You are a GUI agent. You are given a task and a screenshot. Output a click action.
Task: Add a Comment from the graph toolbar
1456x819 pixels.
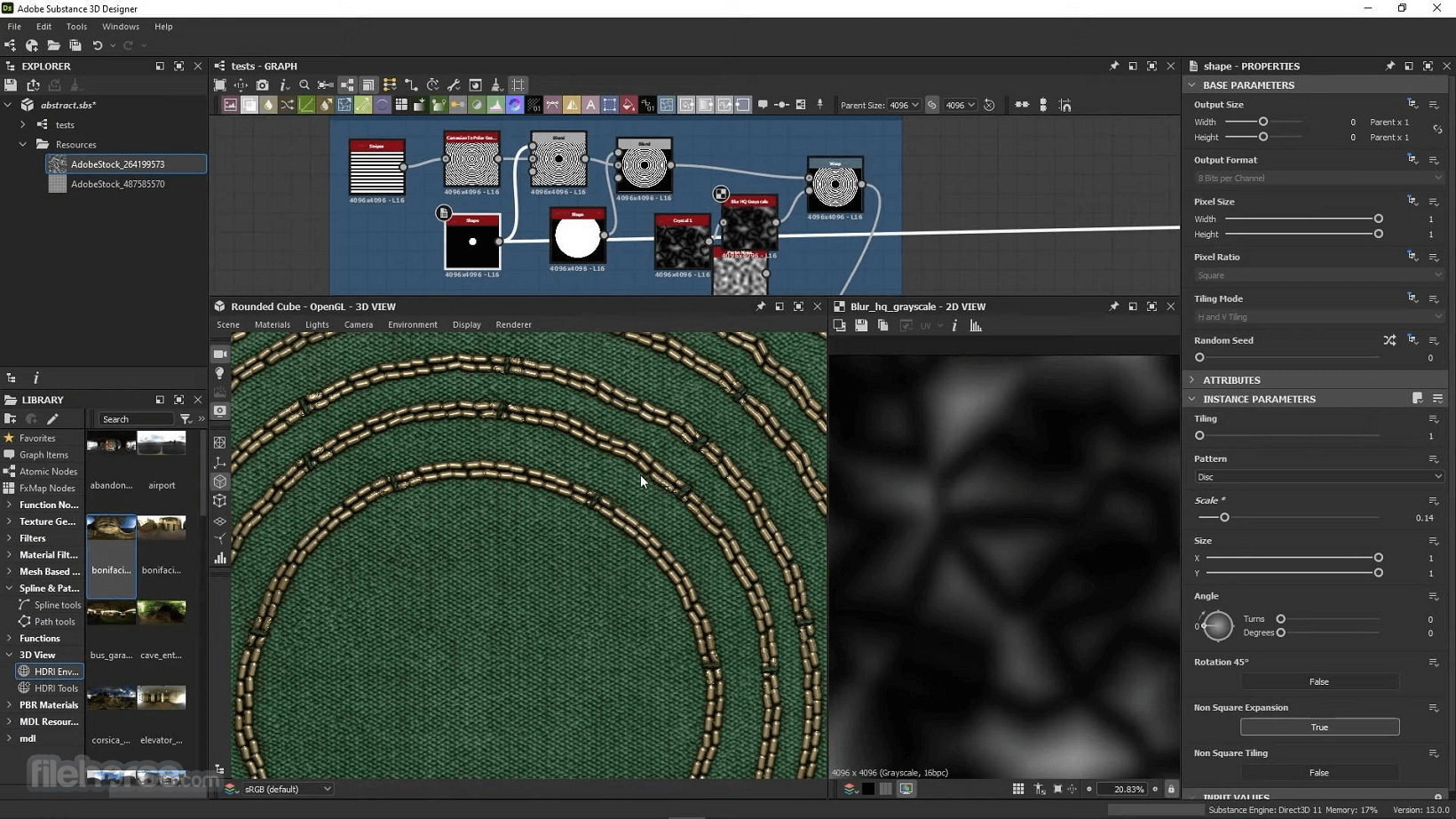tap(763, 105)
